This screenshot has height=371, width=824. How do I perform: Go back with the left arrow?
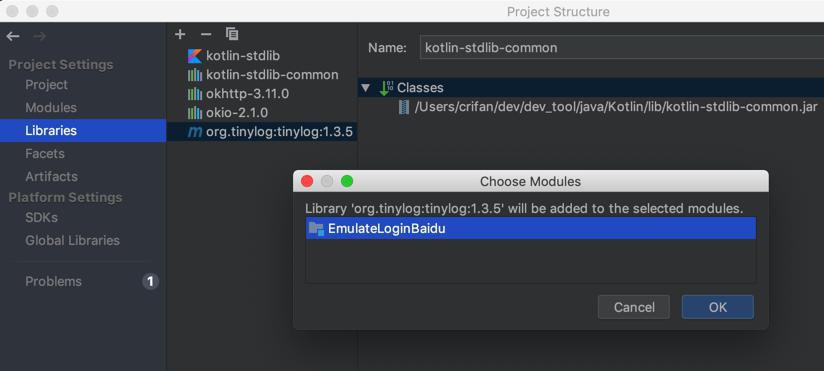coord(13,36)
